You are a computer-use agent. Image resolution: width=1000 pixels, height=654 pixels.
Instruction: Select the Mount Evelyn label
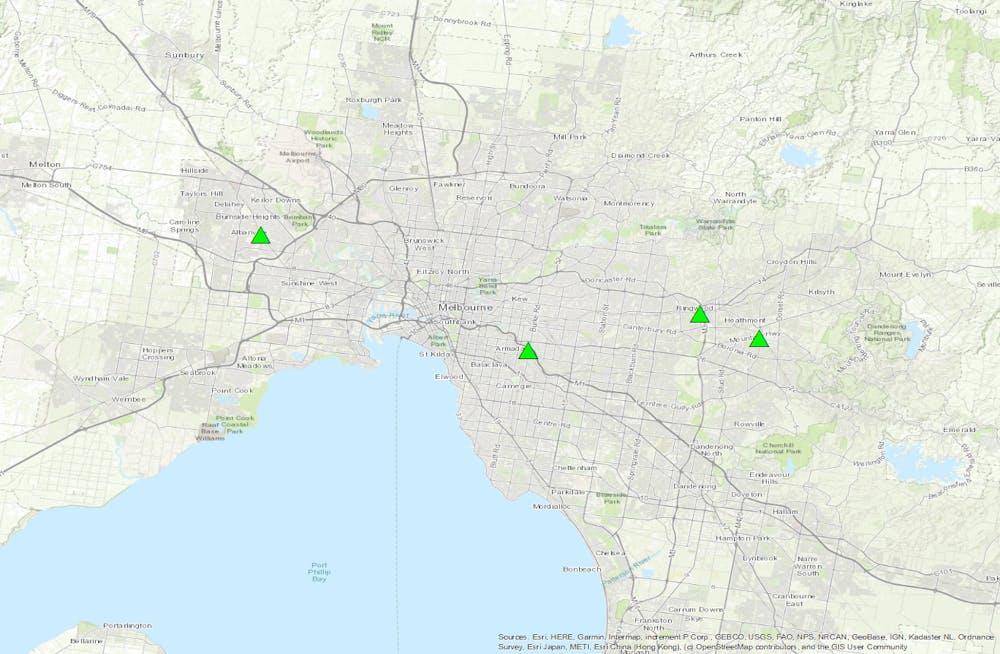[x=905, y=274]
